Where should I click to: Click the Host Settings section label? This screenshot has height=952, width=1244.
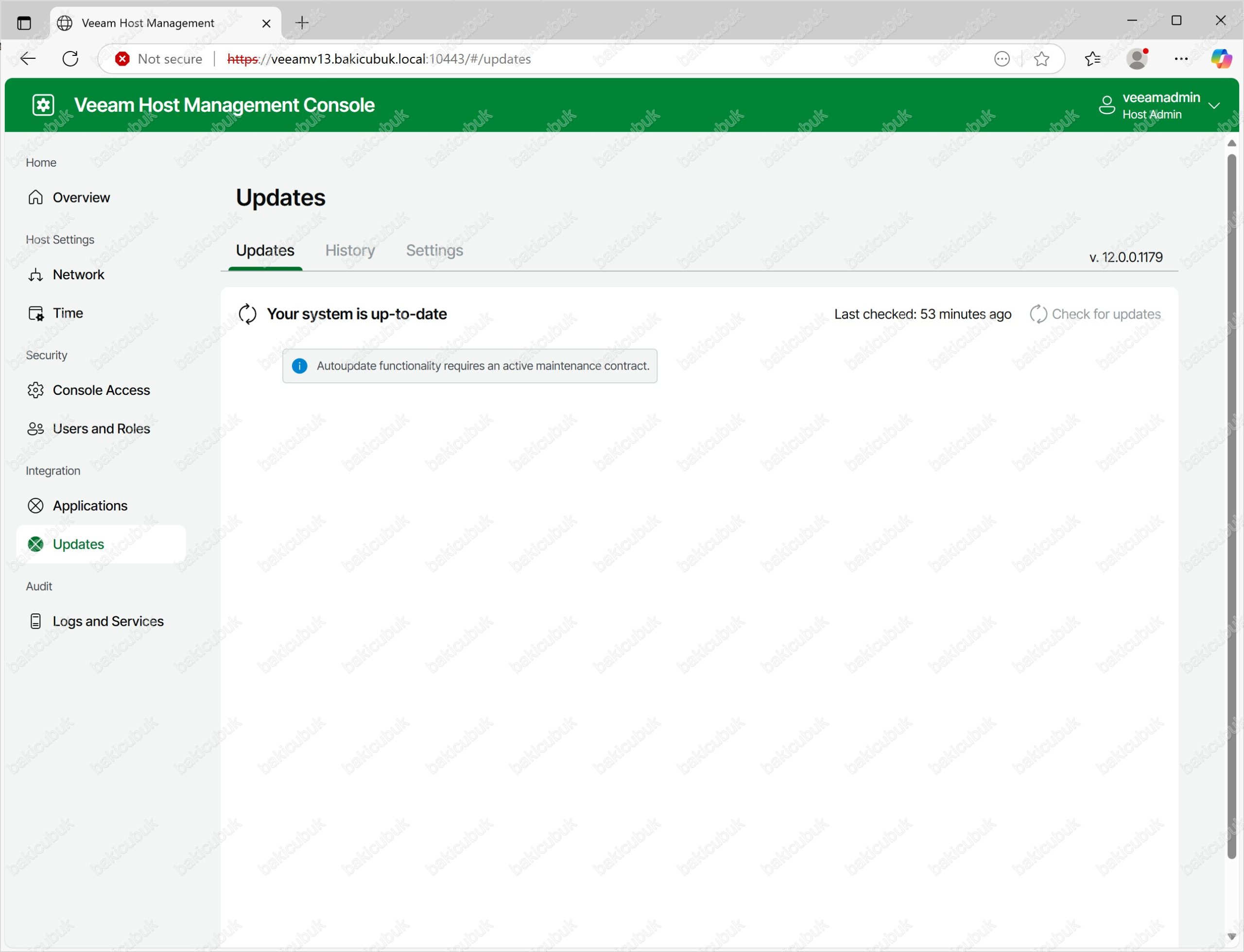click(x=60, y=240)
